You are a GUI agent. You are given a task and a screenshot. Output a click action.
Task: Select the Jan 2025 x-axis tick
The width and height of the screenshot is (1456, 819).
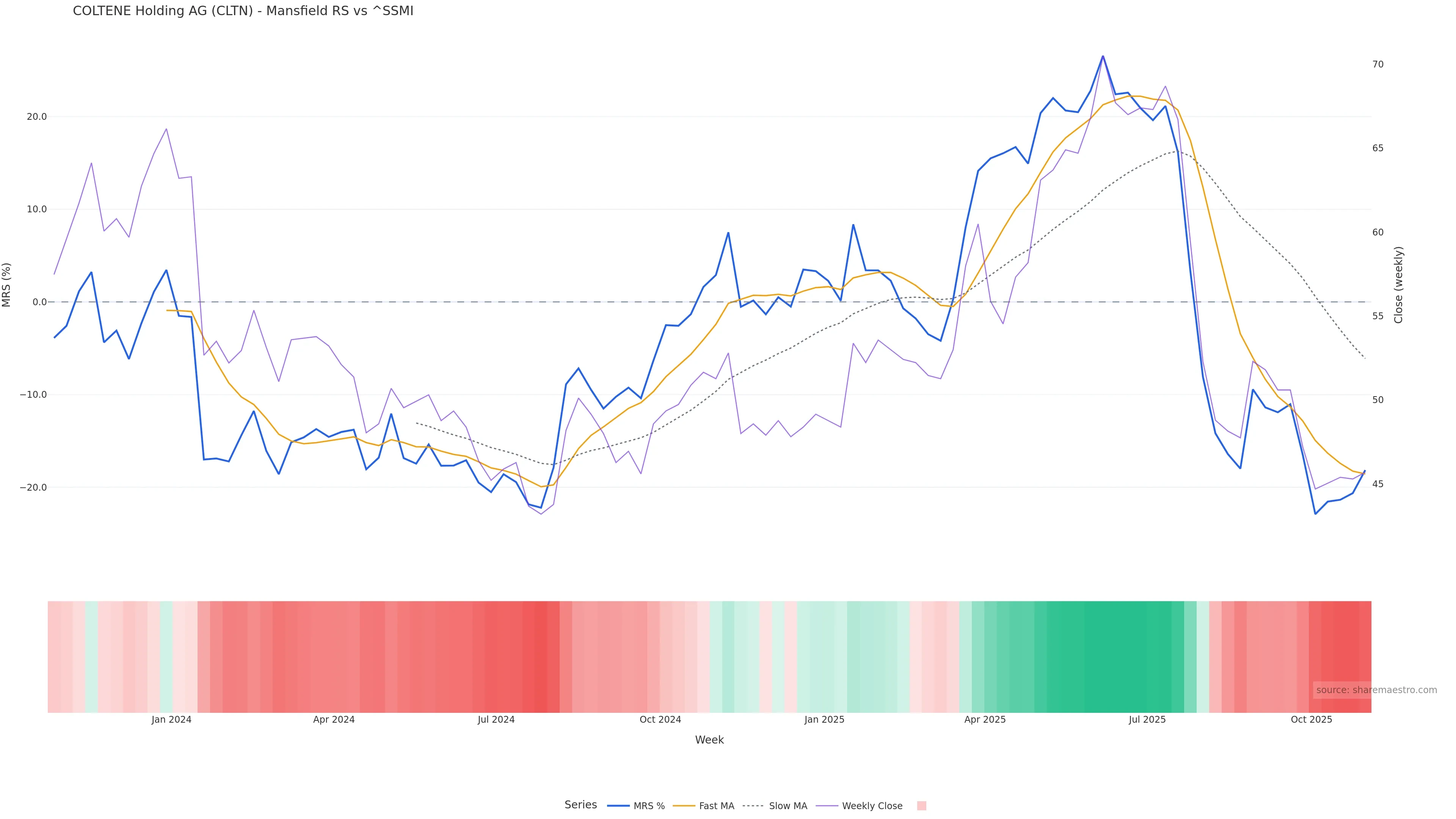pyautogui.click(x=824, y=720)
